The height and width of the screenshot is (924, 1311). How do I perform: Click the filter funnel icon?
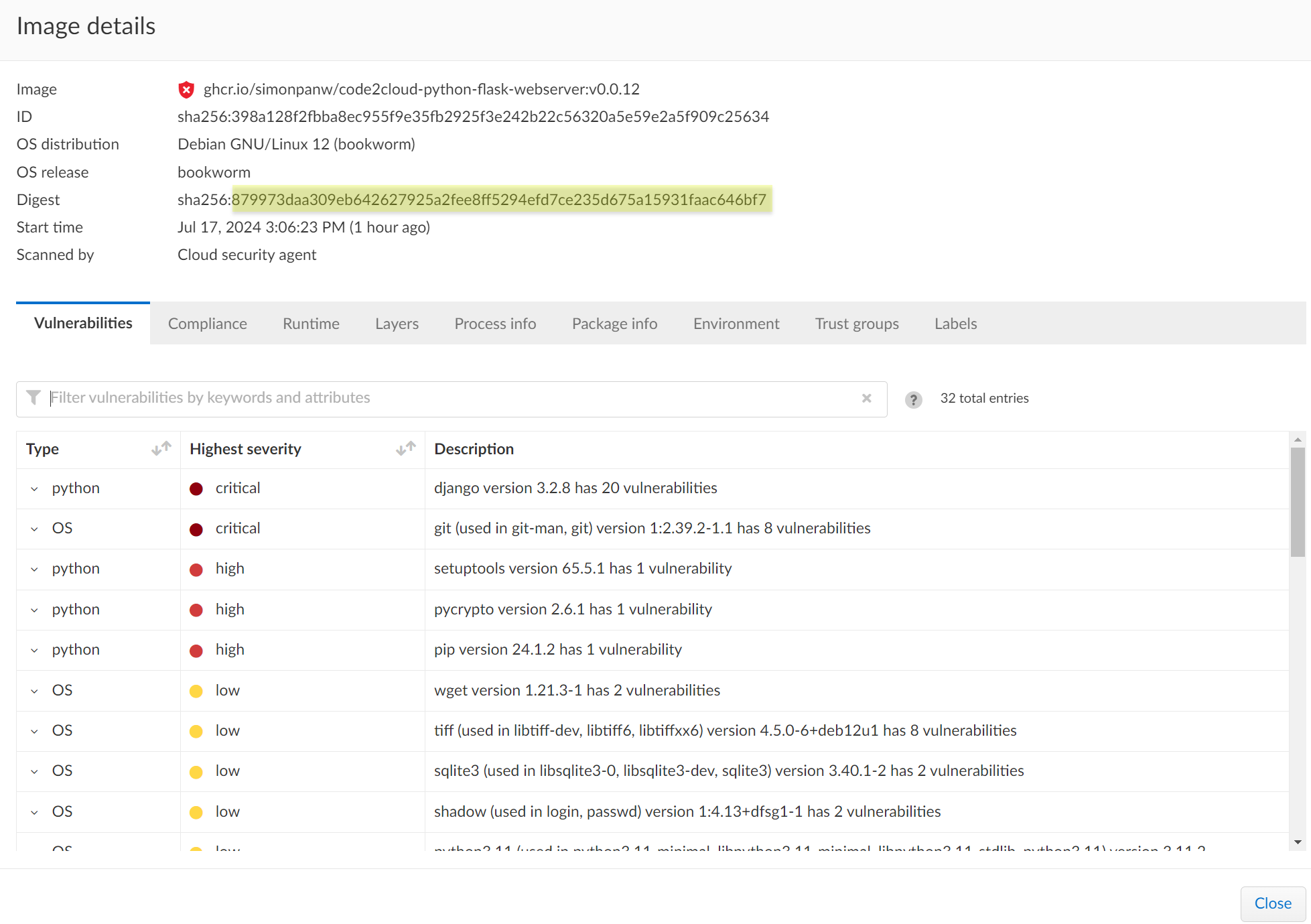(x=33, y=397)
